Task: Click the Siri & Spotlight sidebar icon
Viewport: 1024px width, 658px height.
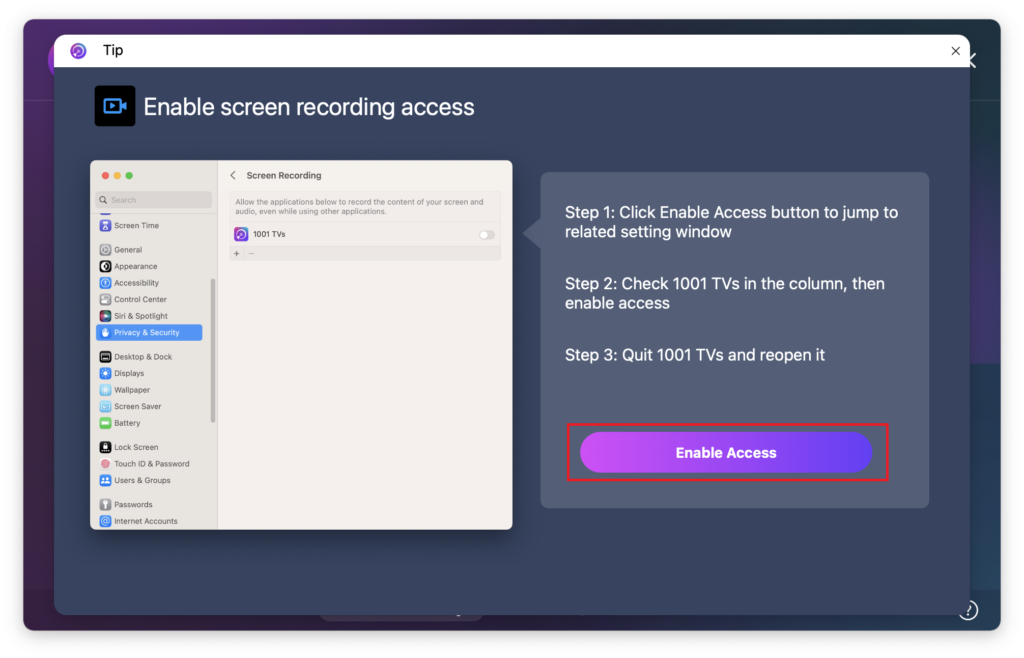Action: click(105, 316)
